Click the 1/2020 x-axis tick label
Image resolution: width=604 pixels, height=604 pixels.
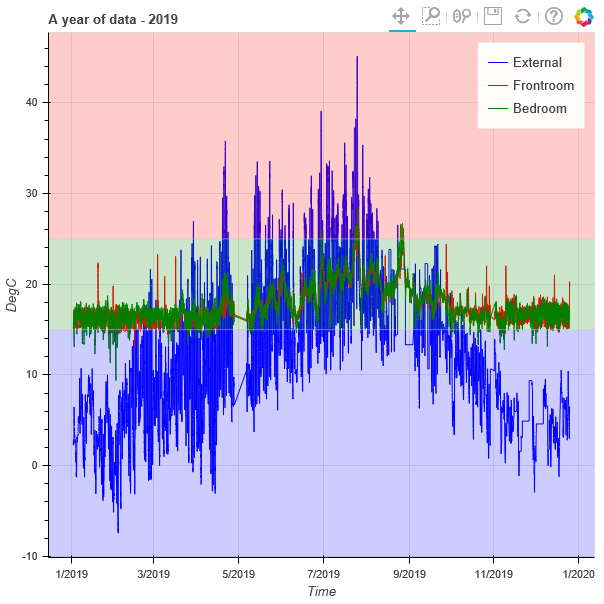pyautogui.click(x=579, y=574)
